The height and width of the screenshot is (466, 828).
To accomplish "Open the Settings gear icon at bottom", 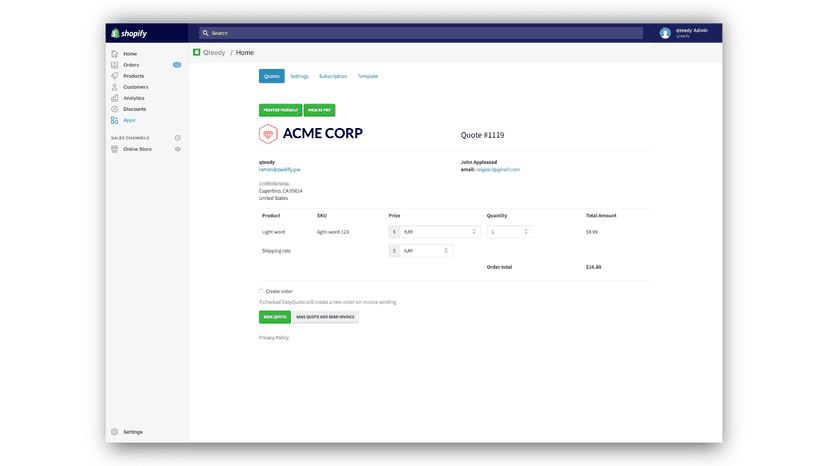I will tap(115, 432).
